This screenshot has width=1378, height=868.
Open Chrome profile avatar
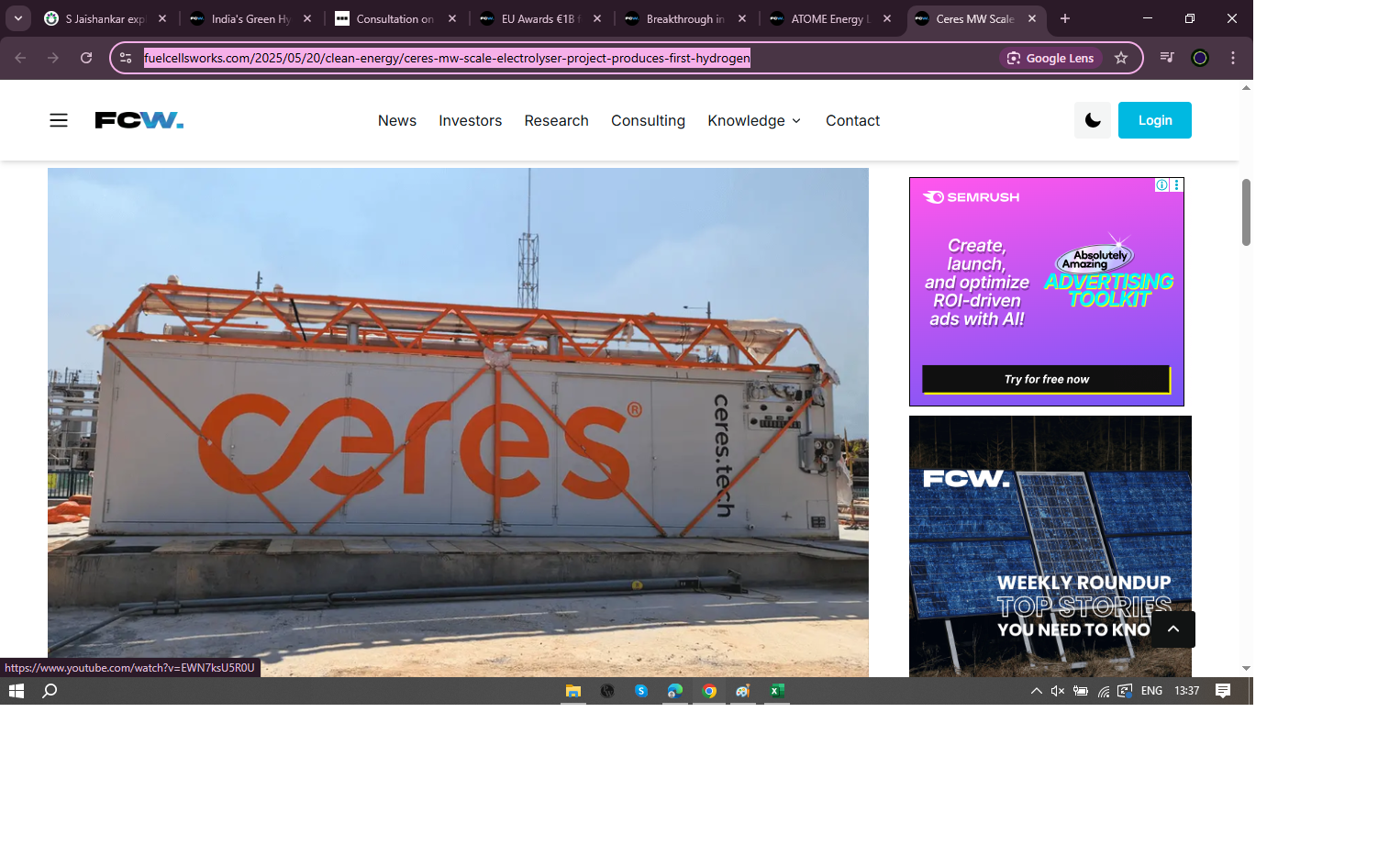(x=1200, y=58)
